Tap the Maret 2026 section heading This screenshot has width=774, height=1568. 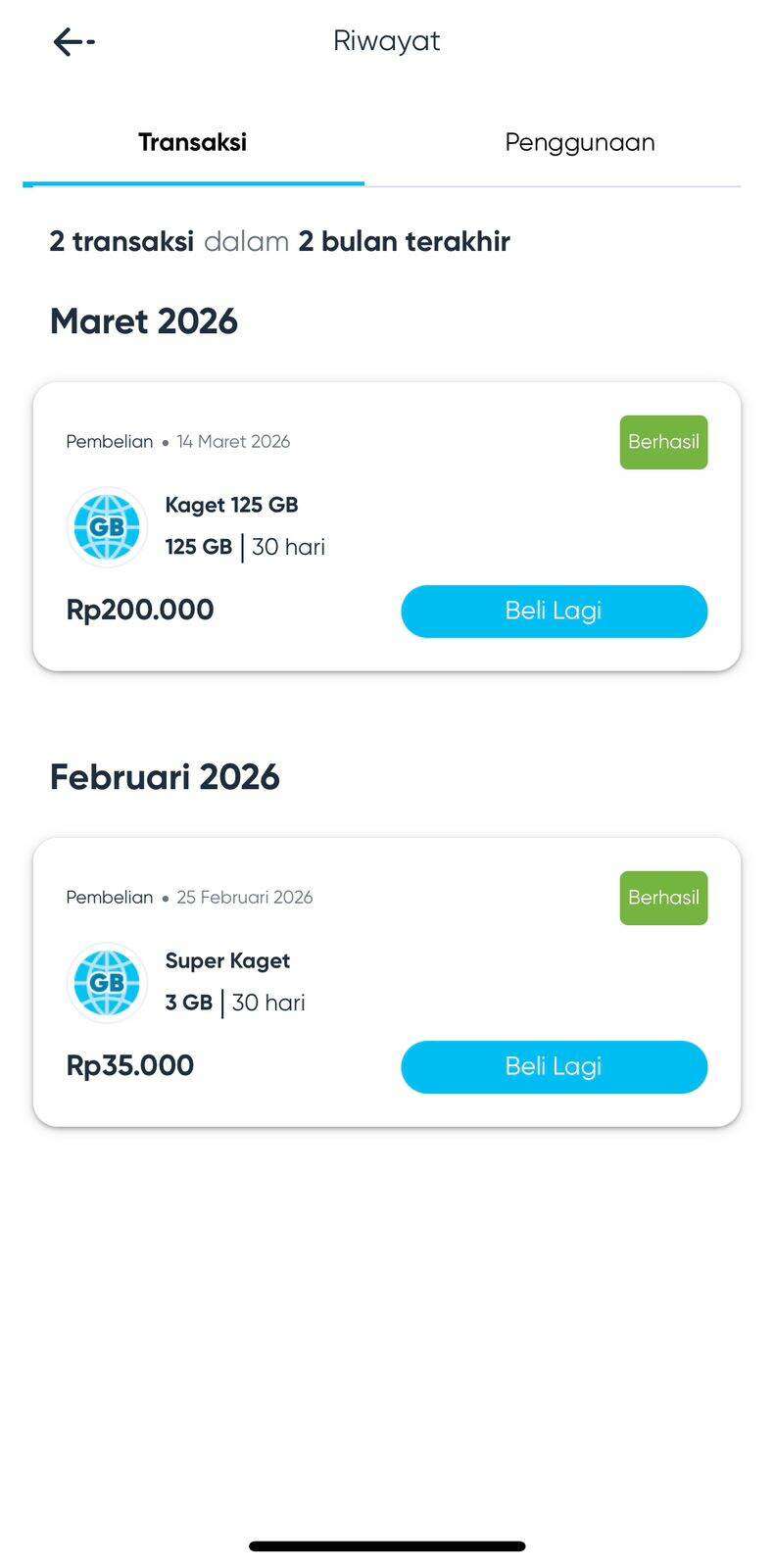tap(144, 321)
